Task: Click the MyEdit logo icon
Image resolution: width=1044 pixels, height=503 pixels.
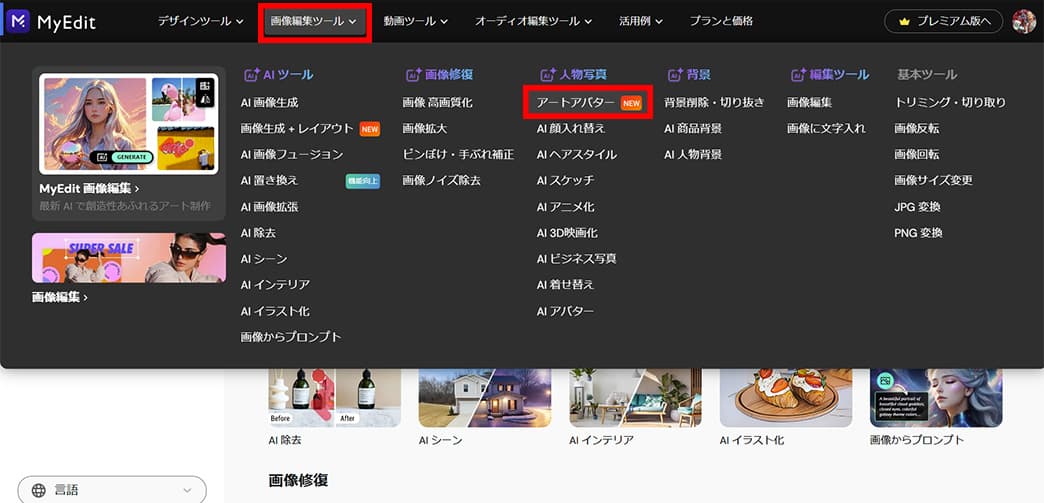Action: tap(18, 21)
